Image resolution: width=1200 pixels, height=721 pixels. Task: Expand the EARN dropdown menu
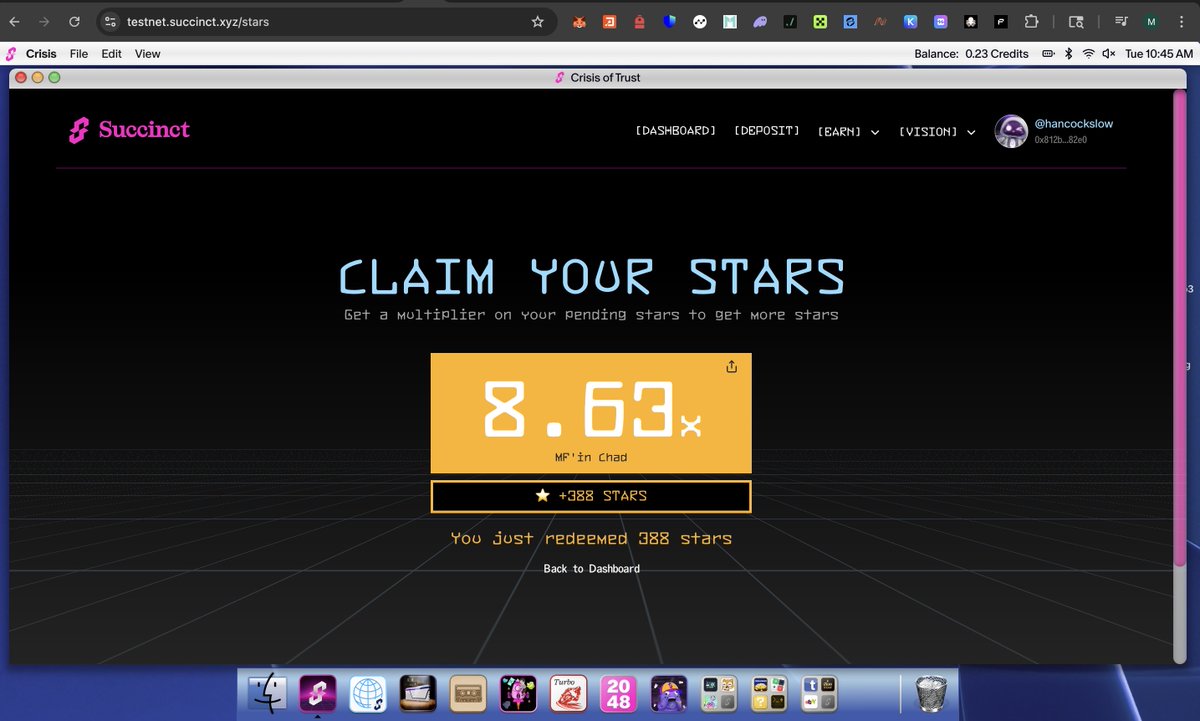click(848, 131)
